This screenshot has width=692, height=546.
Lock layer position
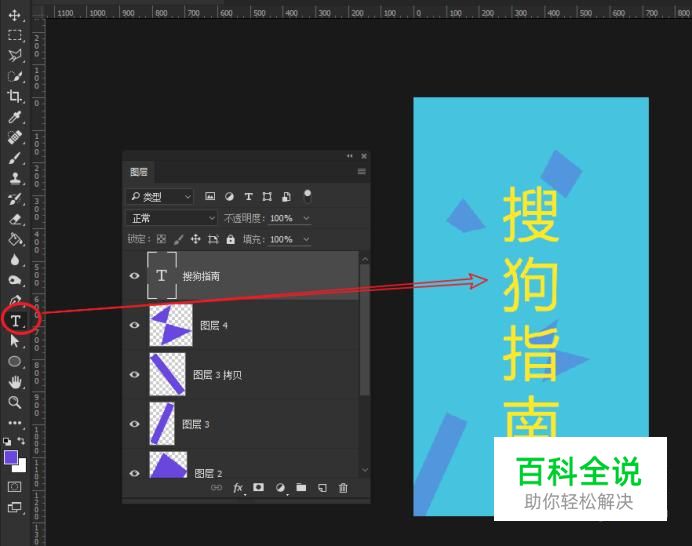pos(196,239)
